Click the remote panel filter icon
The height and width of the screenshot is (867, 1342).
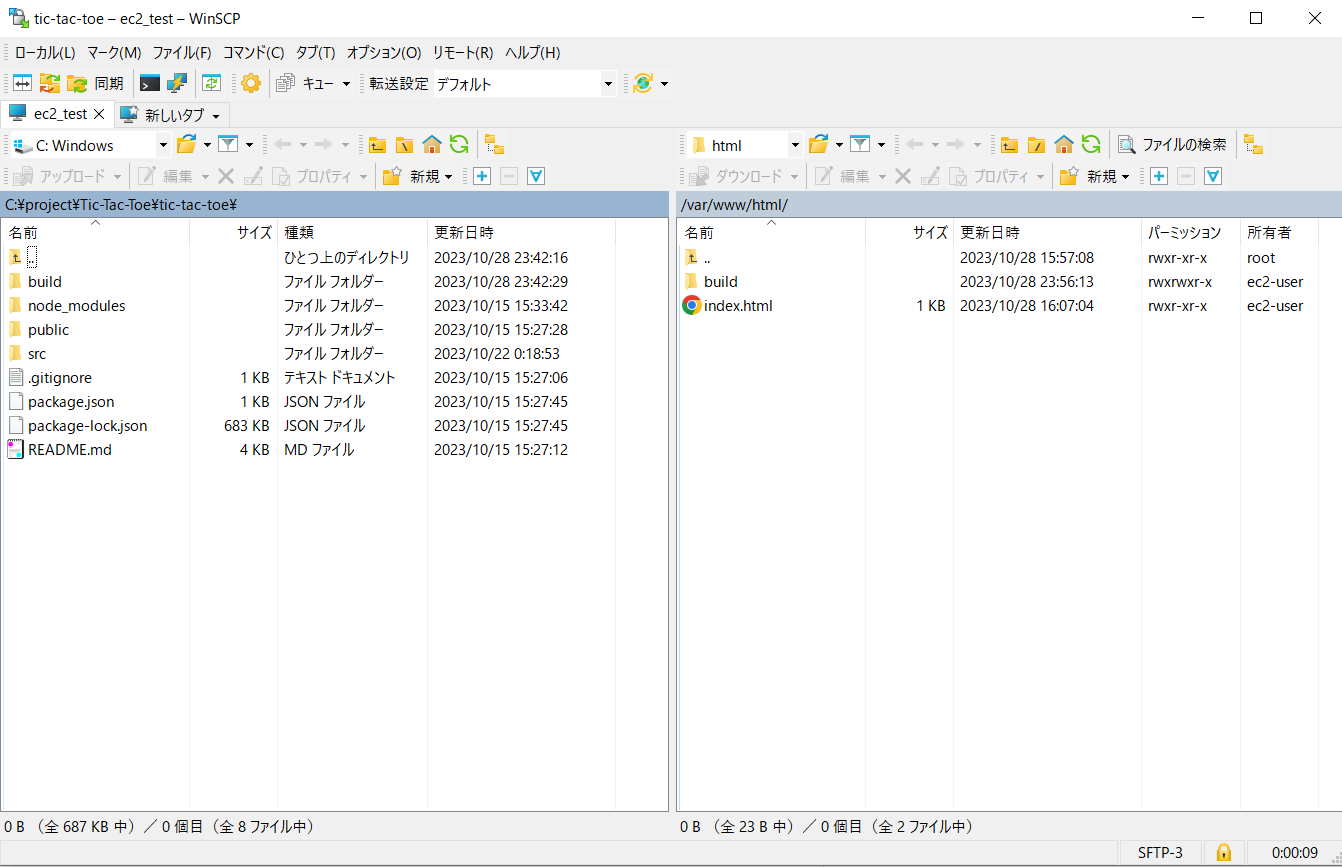pos(860,145)
